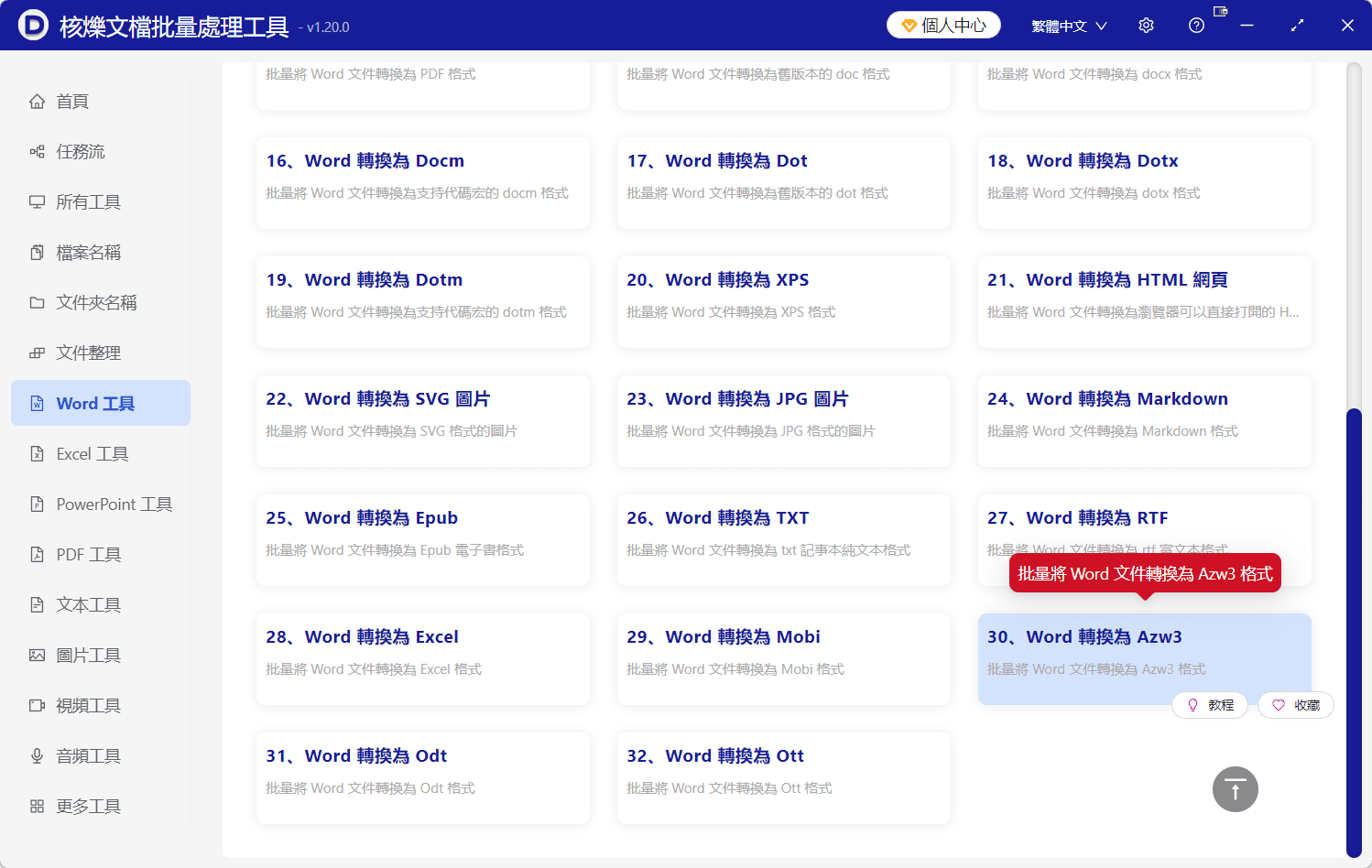The image size is (1372, 868).
Task: Click the help question mark icon
Action: coord(1196,25)
